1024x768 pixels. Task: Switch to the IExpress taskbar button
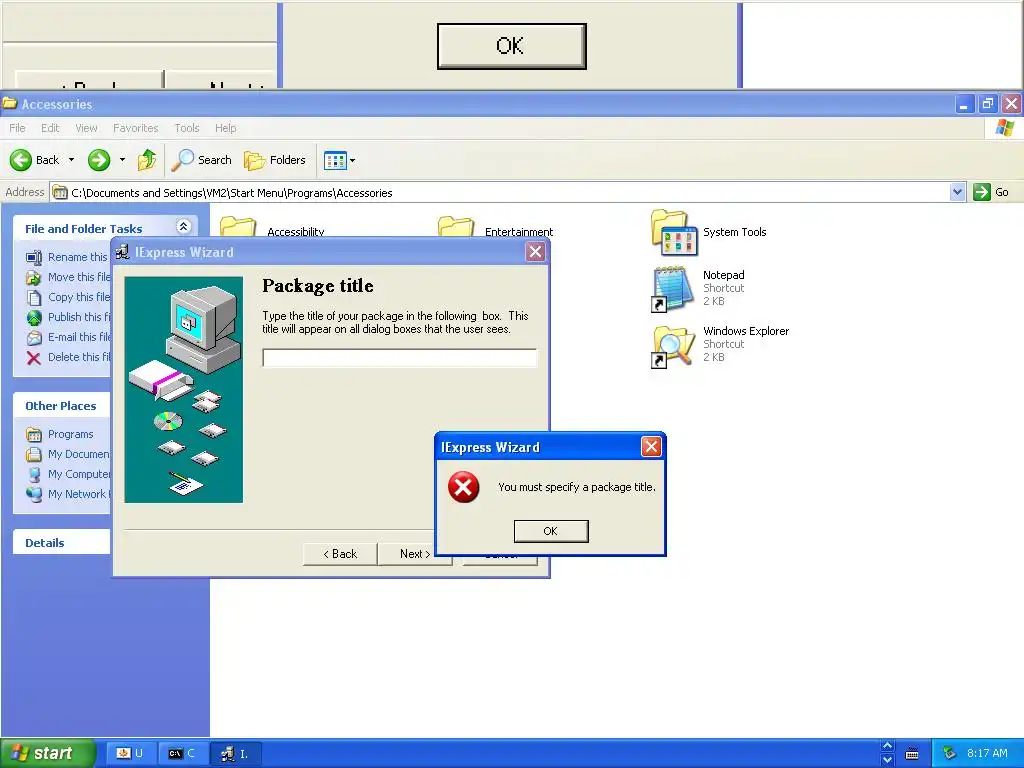click(x=235, y=754)
